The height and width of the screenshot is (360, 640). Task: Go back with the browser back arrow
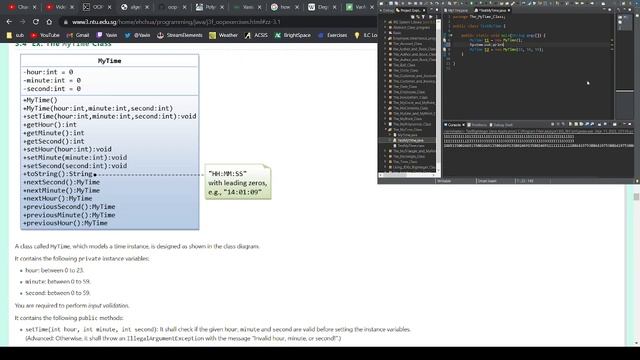(9, 22)
